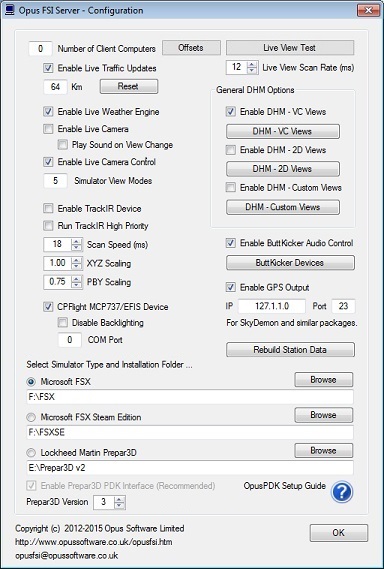384x569 pixels.
Task: Increase Live View Scan Rate value
Action: click(x=252, y=64)
